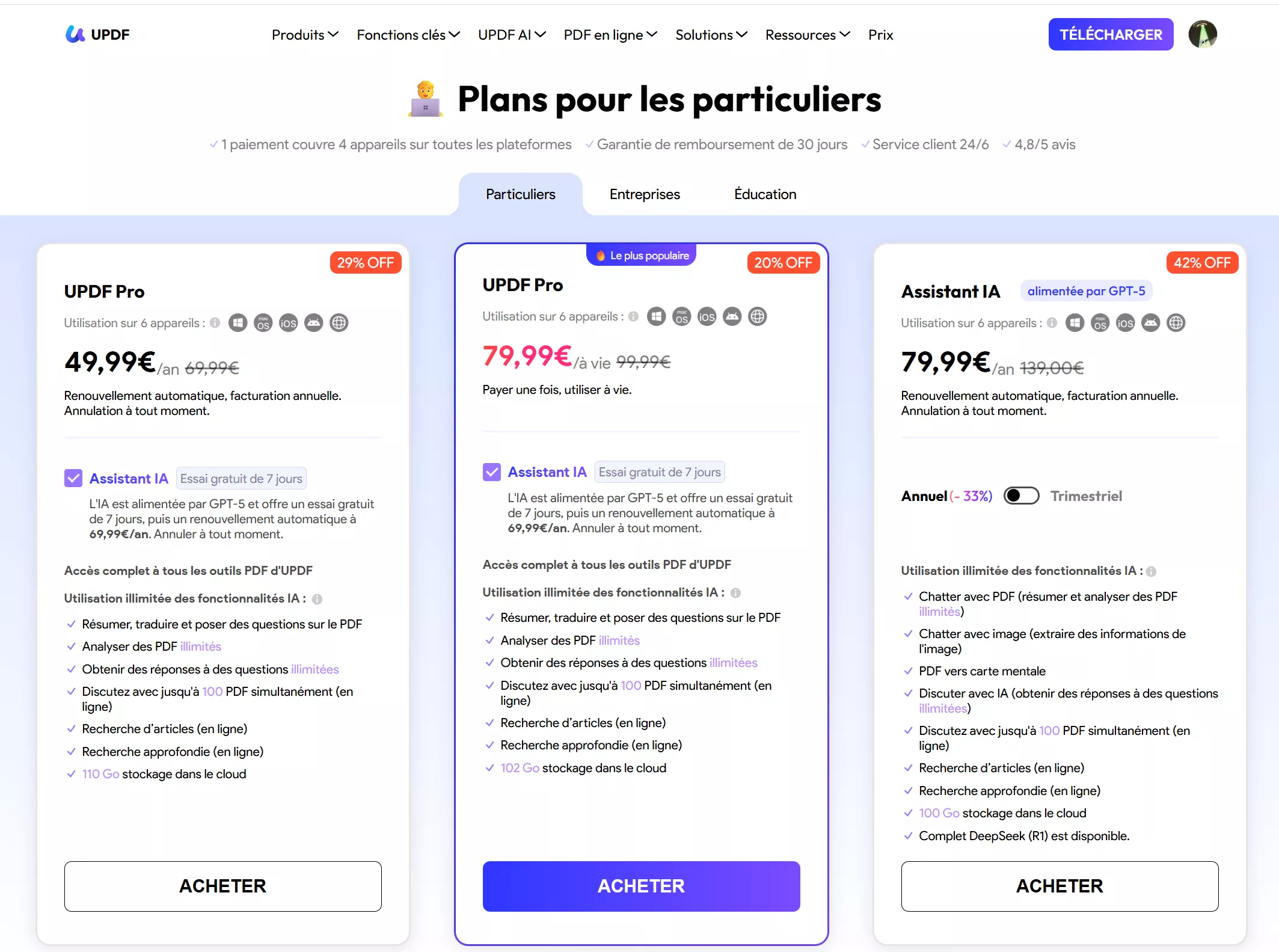Click info icon beside devices in lifetime plan

633,316
